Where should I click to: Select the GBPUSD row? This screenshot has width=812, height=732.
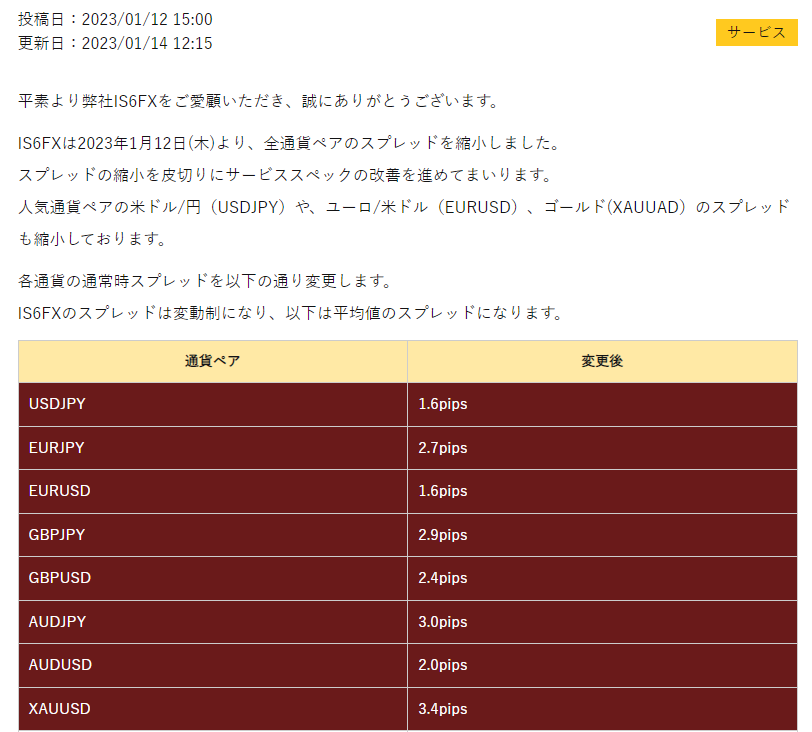coord(212,578)
